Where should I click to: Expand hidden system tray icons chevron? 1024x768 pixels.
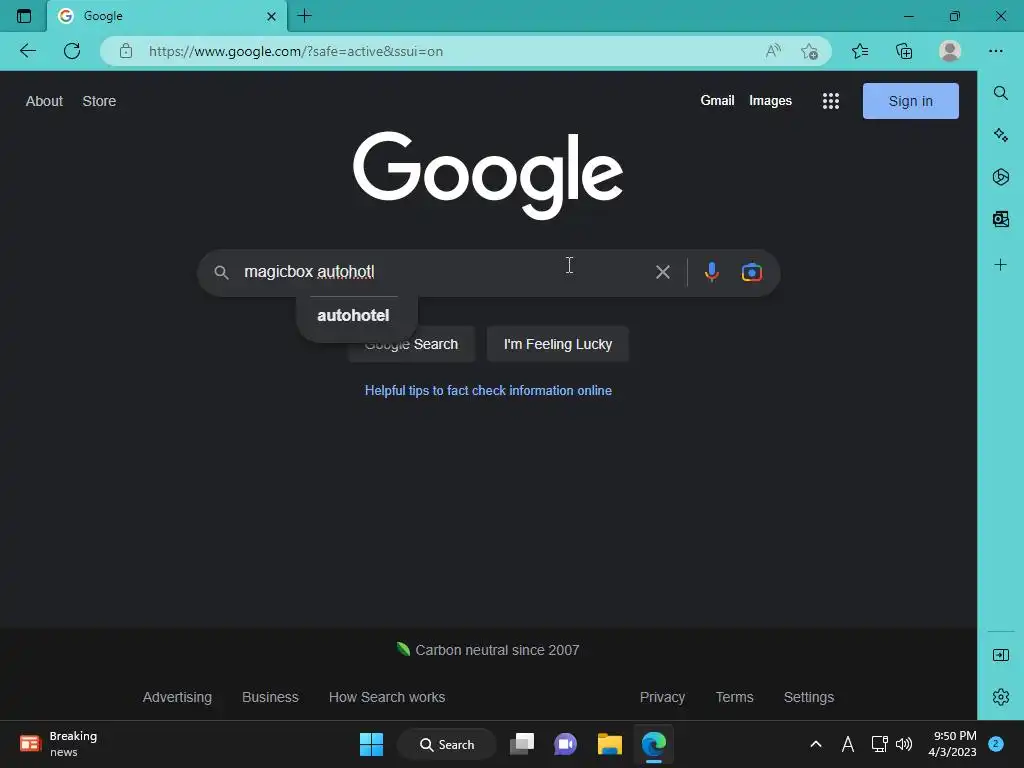click(816, 744)
